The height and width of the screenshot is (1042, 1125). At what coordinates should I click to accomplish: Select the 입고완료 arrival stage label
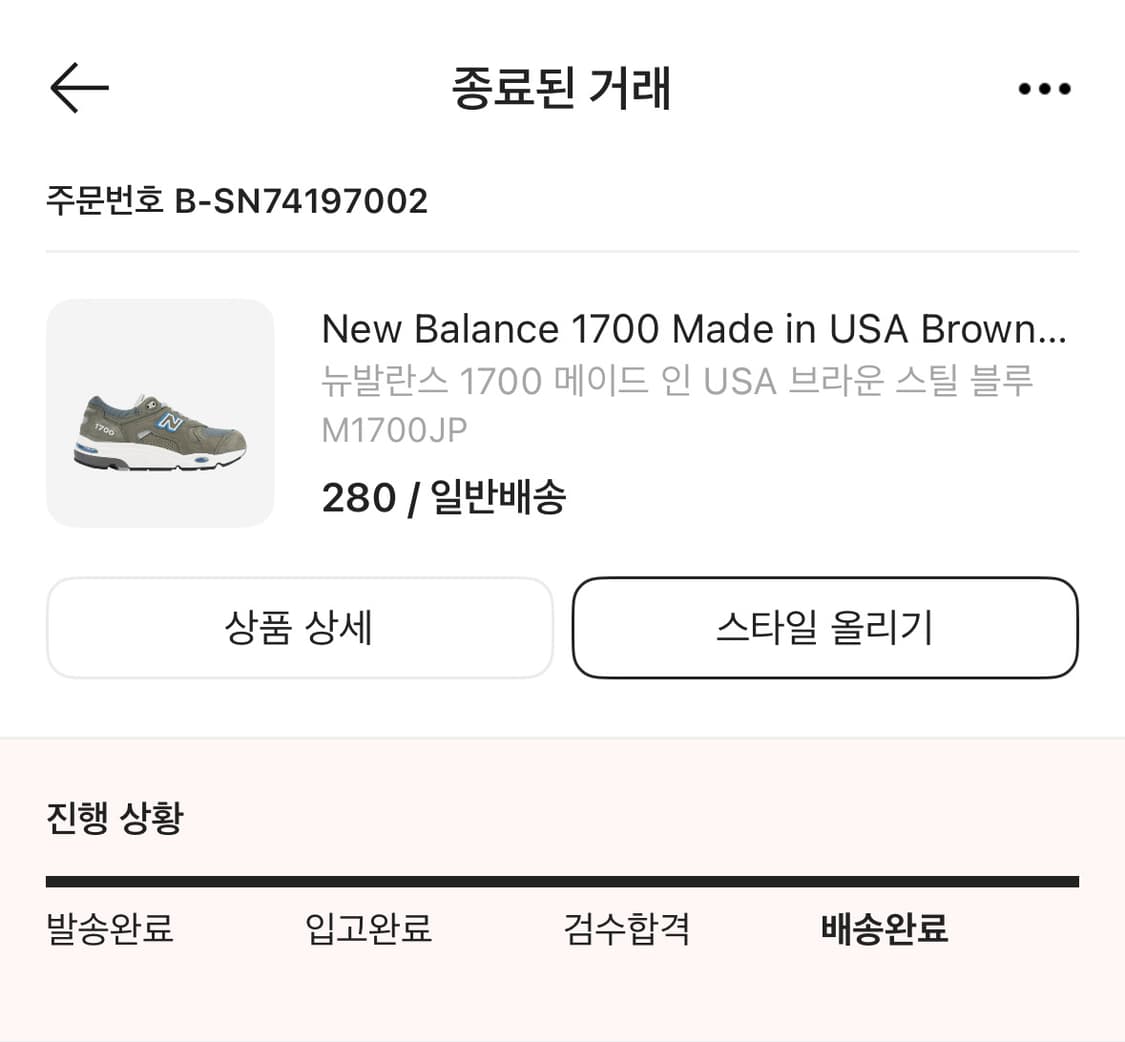click(369, 930)
